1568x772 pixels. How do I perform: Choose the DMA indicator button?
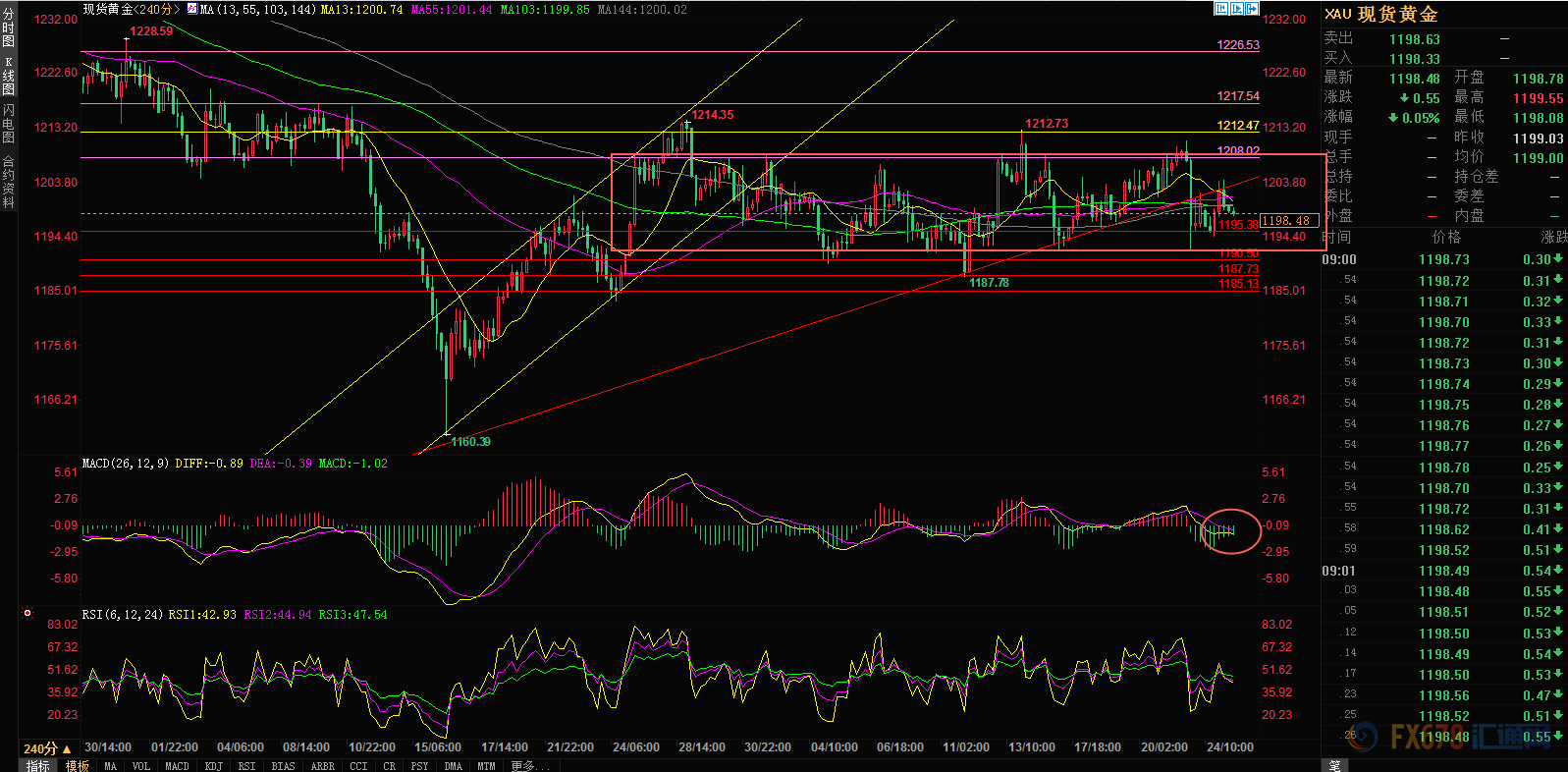(453, 766)
